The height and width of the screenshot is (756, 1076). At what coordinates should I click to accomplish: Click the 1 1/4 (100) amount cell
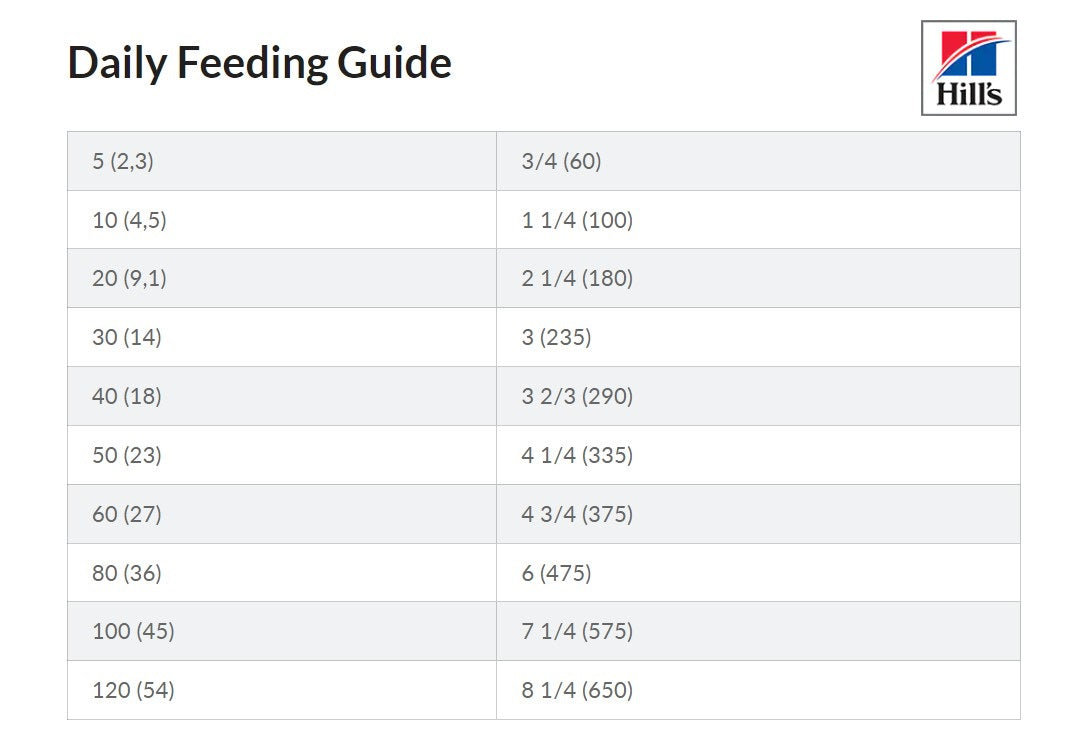coord(577,220)
